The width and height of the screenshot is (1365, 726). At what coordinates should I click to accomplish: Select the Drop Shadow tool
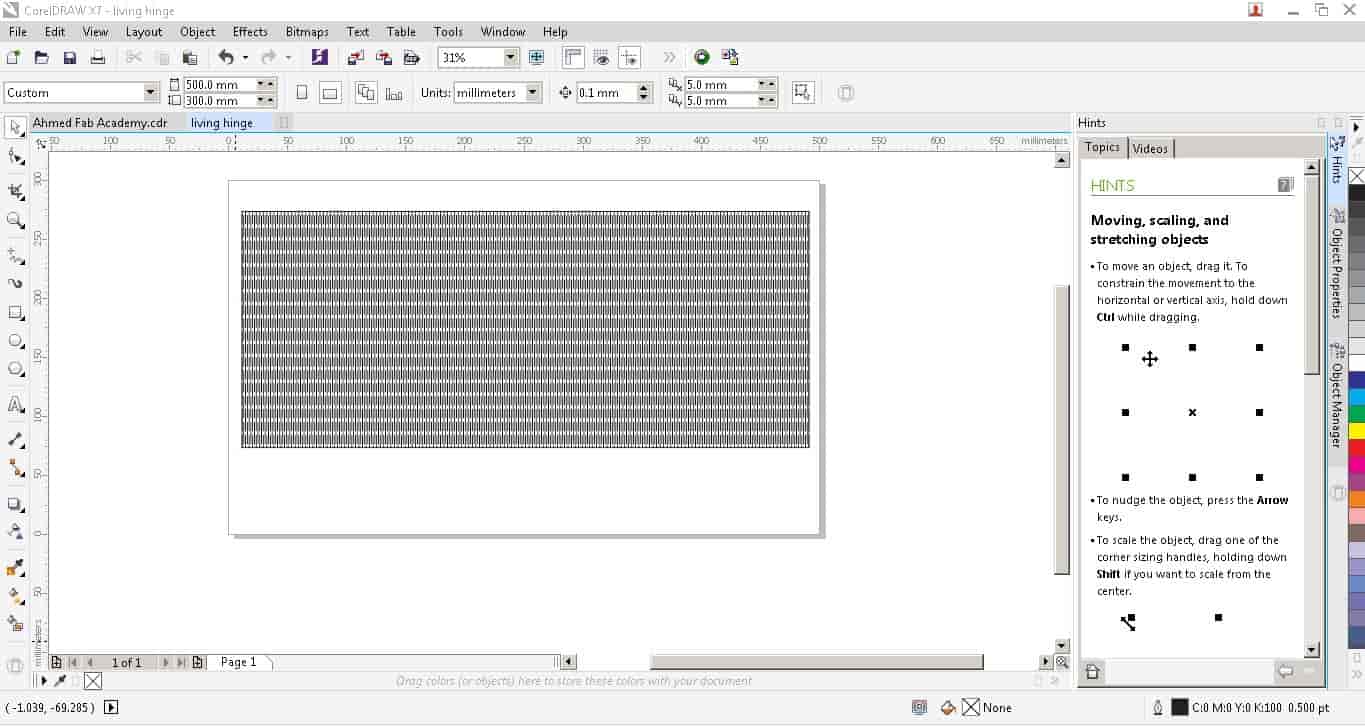point(16,504)
